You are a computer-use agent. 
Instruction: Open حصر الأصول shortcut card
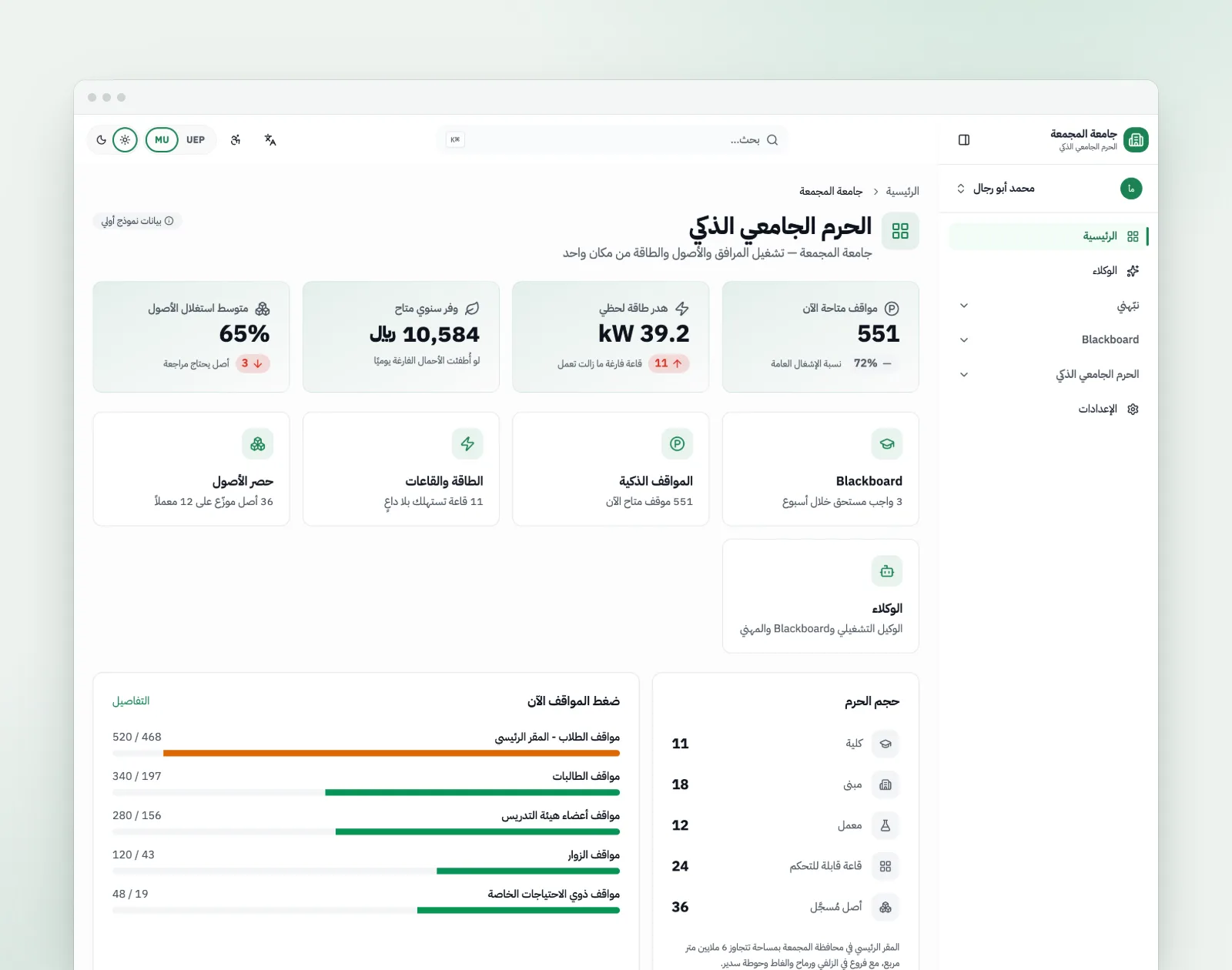click(x=191, y=469)
